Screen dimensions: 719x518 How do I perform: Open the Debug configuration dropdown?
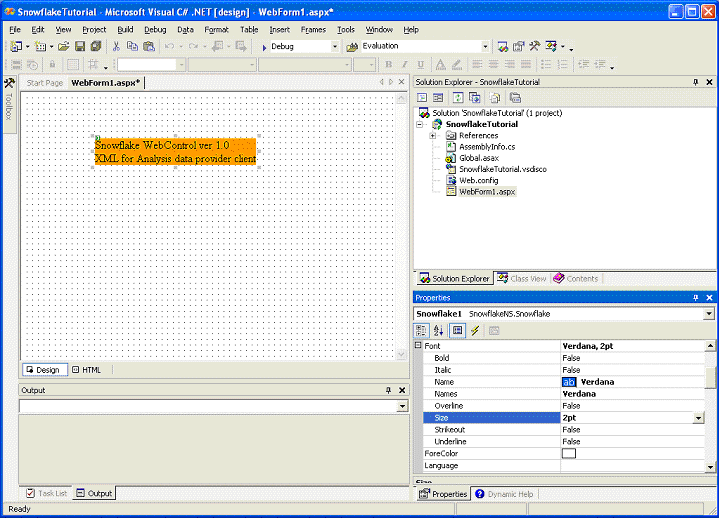[x=335, y=47]
